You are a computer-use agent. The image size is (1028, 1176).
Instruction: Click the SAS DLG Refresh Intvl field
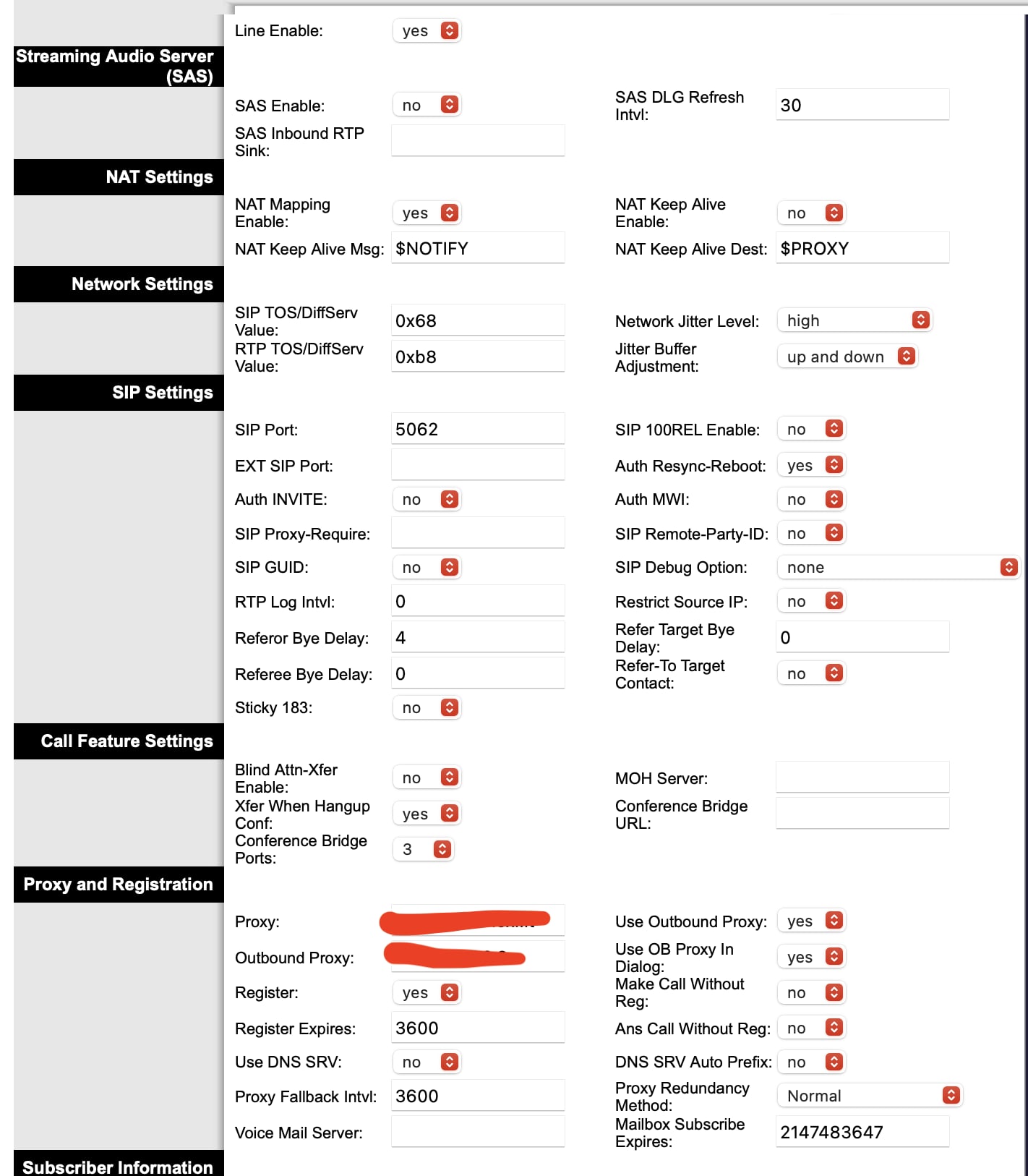862,105
